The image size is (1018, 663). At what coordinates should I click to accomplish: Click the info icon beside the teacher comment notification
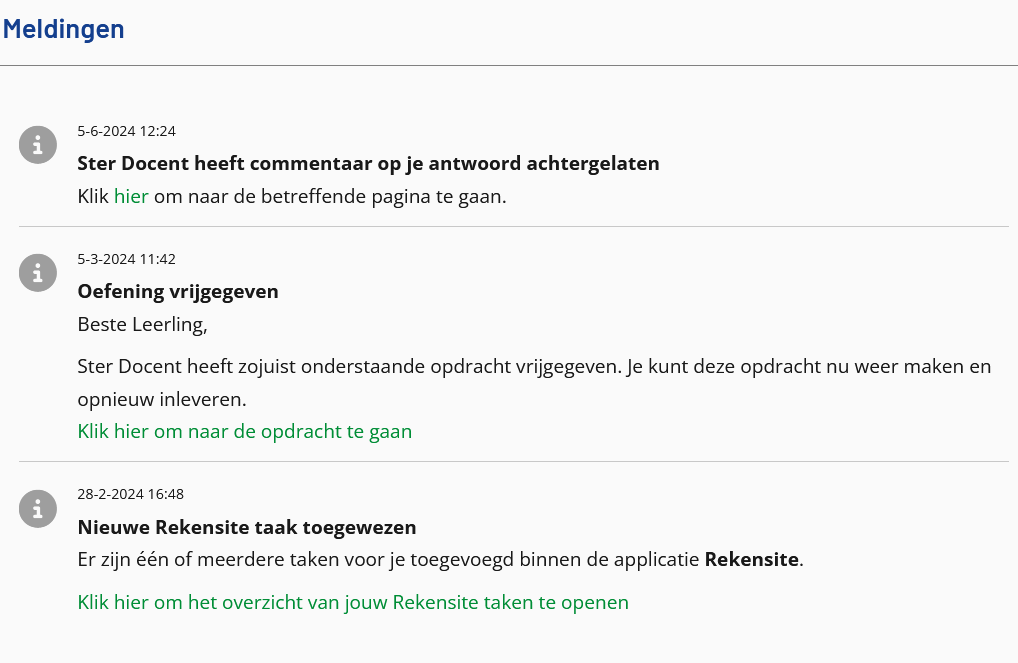point(38,144)
